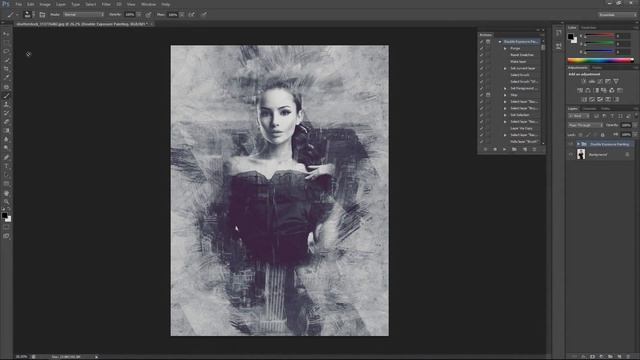The width and height of the screenshot is (640, 360).
Task: Click the toolbox foreground color swatch
Action: tap(4, 215)
